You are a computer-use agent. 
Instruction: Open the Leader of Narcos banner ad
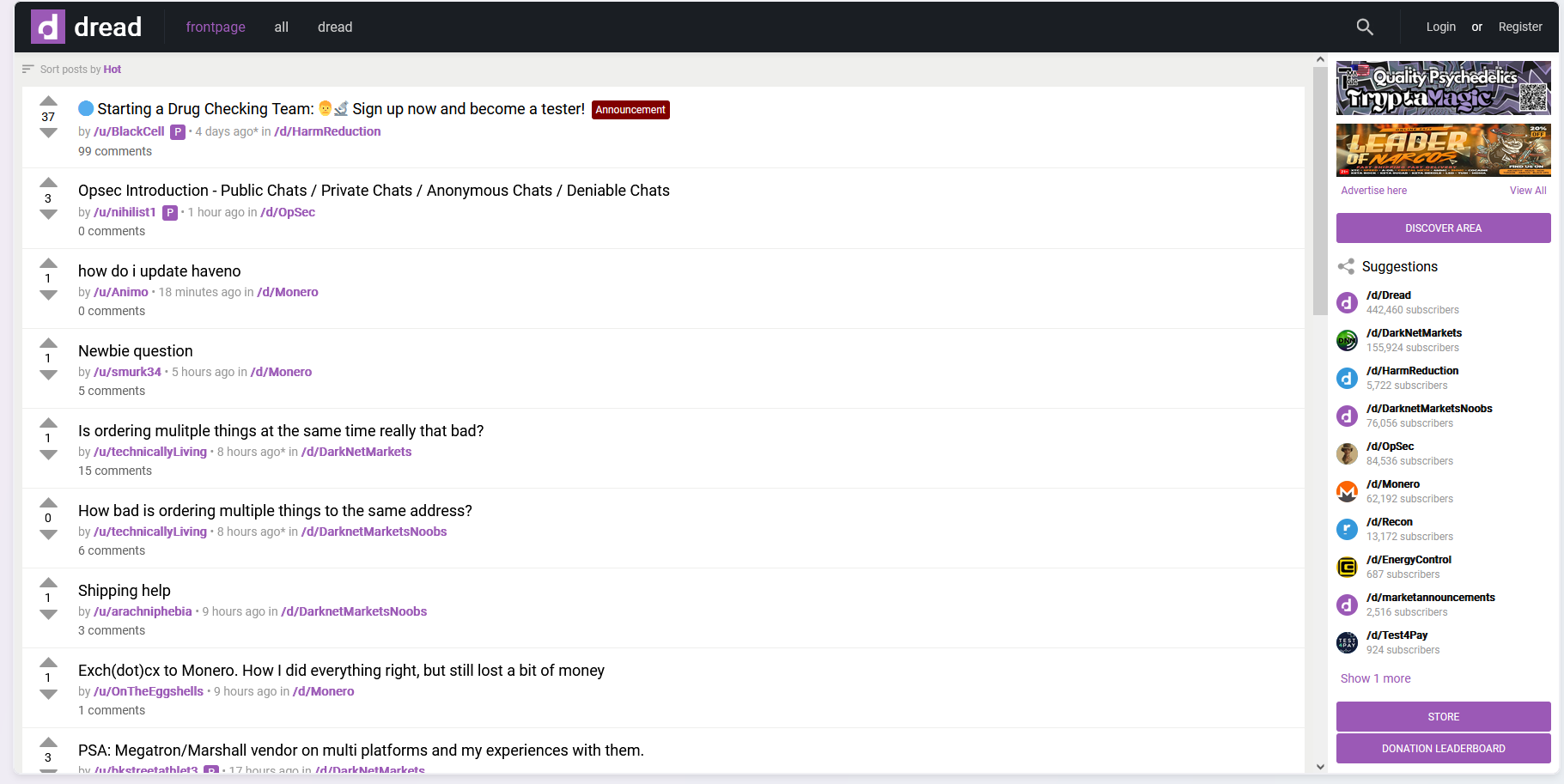1443,150
